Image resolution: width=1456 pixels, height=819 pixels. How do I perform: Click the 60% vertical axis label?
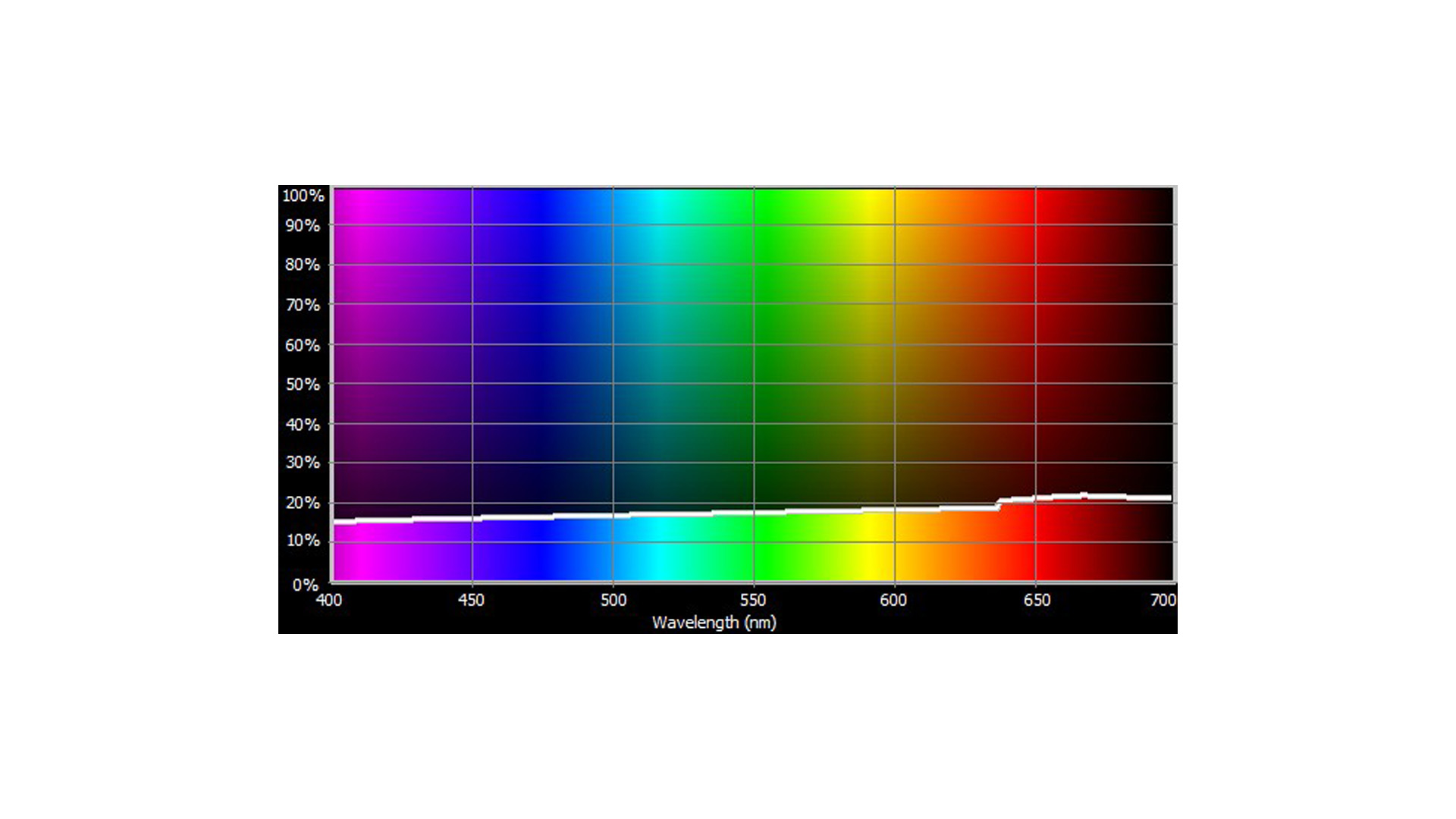[x=303, y=345]
